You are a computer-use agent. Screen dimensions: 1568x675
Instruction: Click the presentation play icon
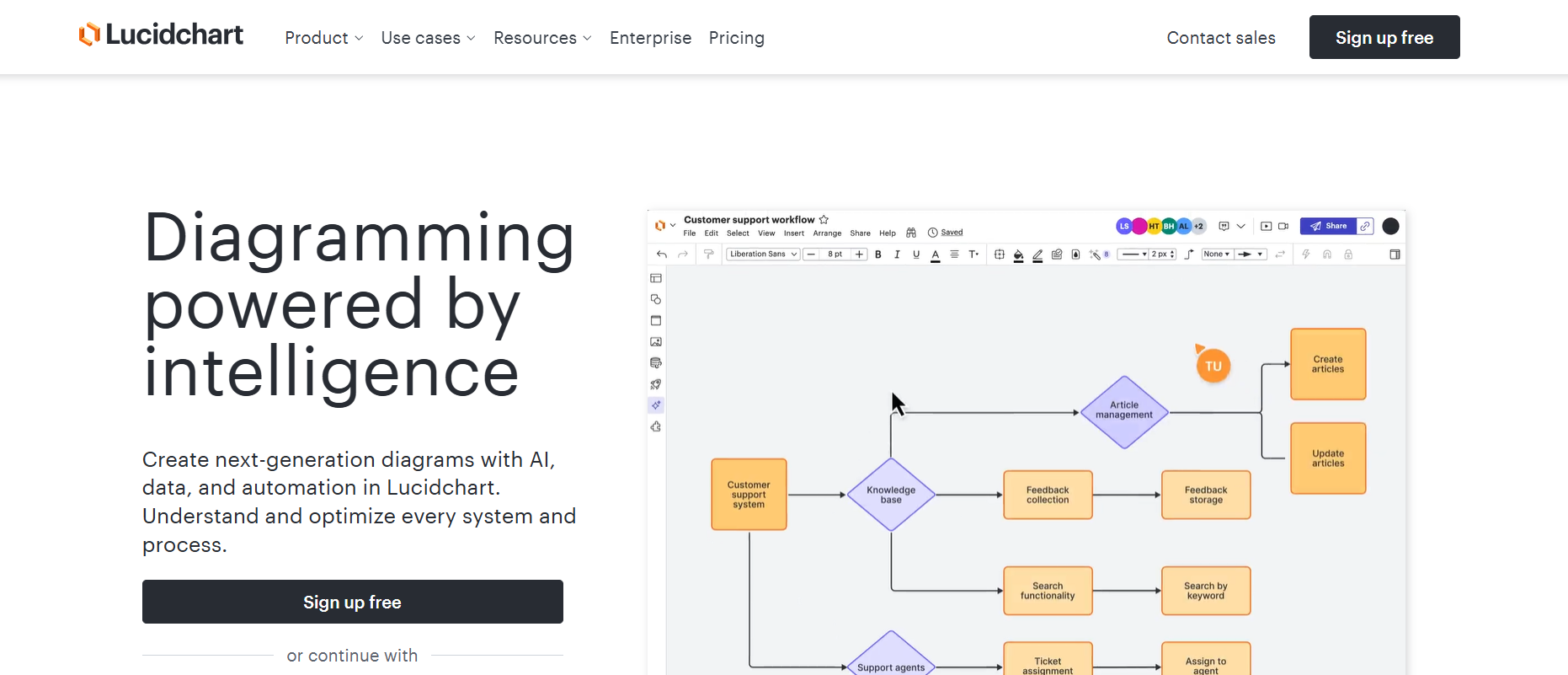[x=1266, y=226]
